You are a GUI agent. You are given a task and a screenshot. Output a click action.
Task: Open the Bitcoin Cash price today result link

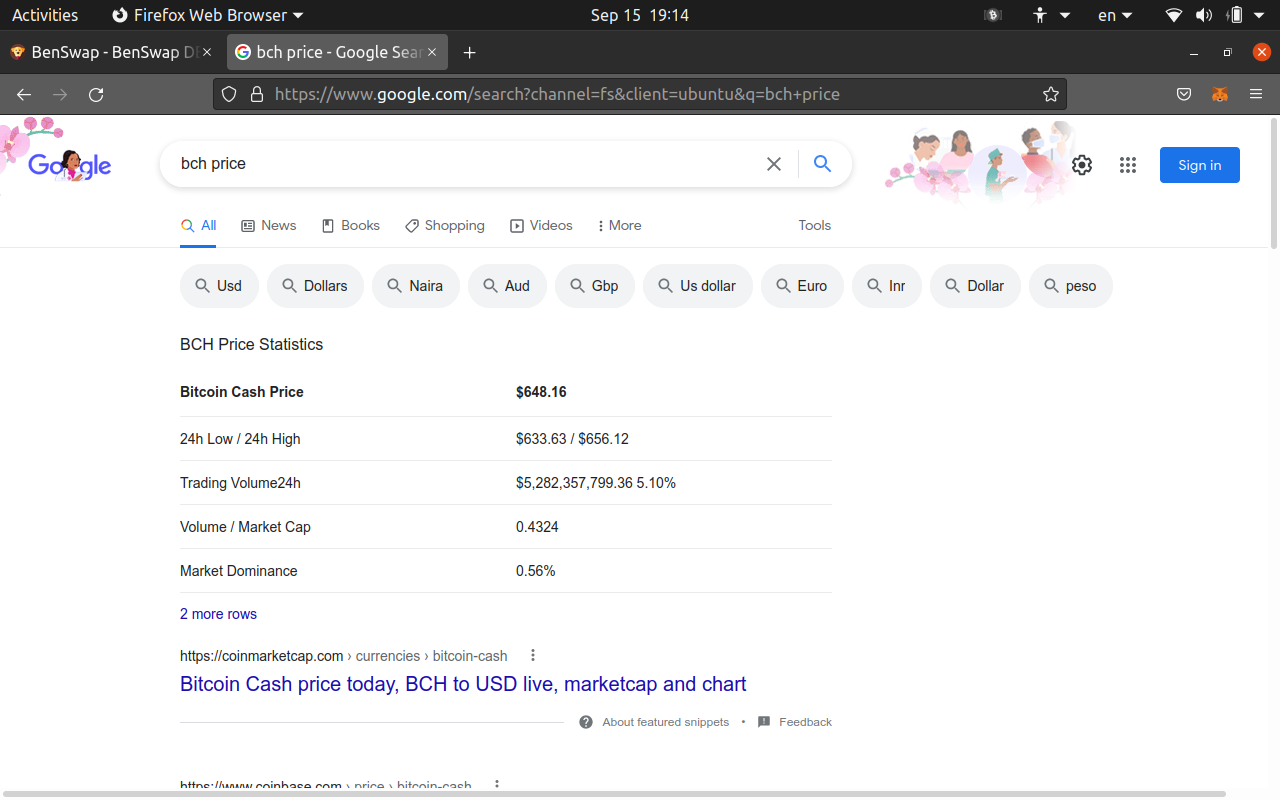(x=463, y=684)
